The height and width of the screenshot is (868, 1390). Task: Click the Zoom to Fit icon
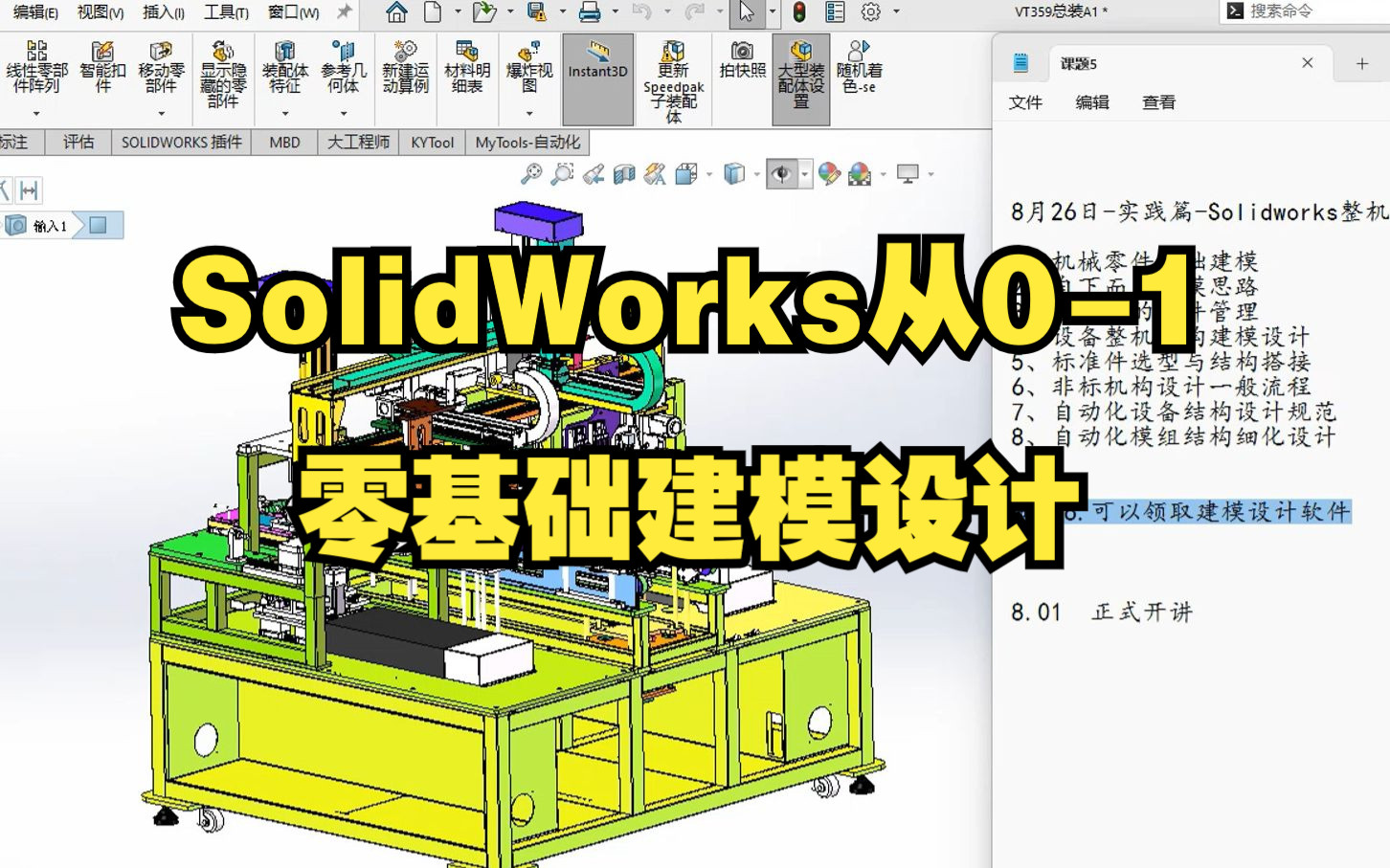(532, 173)
